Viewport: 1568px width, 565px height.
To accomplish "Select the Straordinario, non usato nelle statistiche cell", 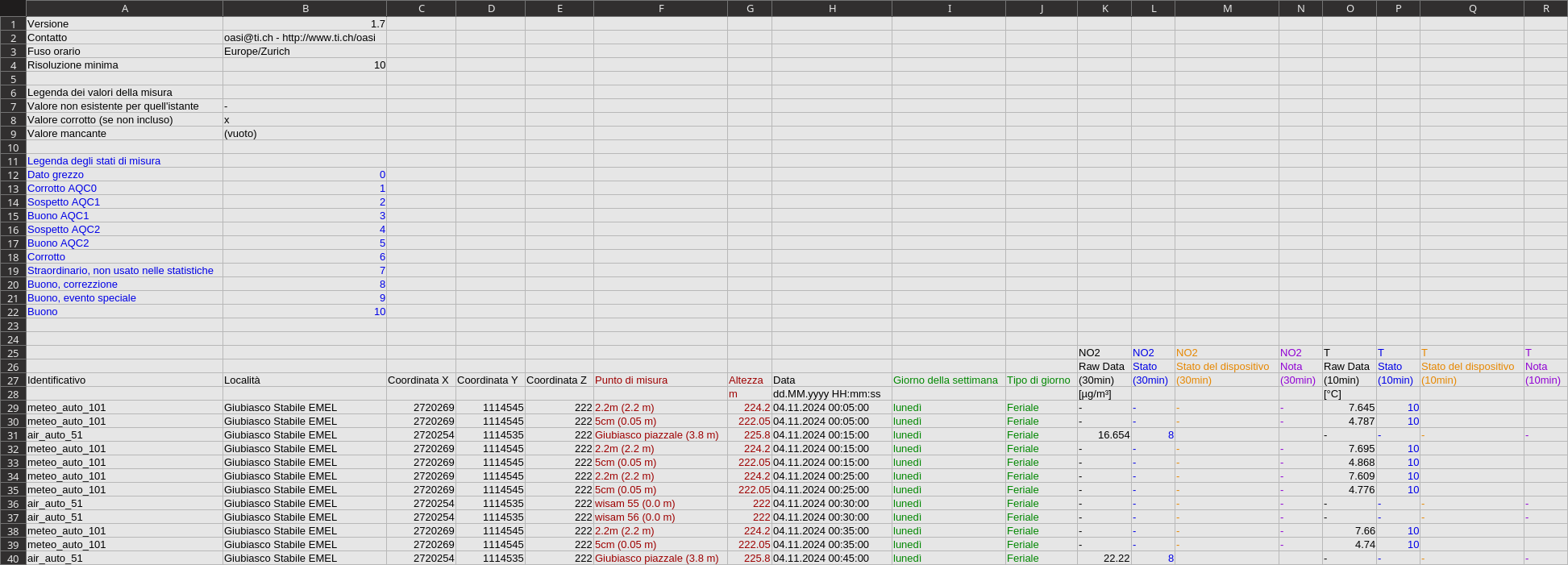I will coord(124,271).
